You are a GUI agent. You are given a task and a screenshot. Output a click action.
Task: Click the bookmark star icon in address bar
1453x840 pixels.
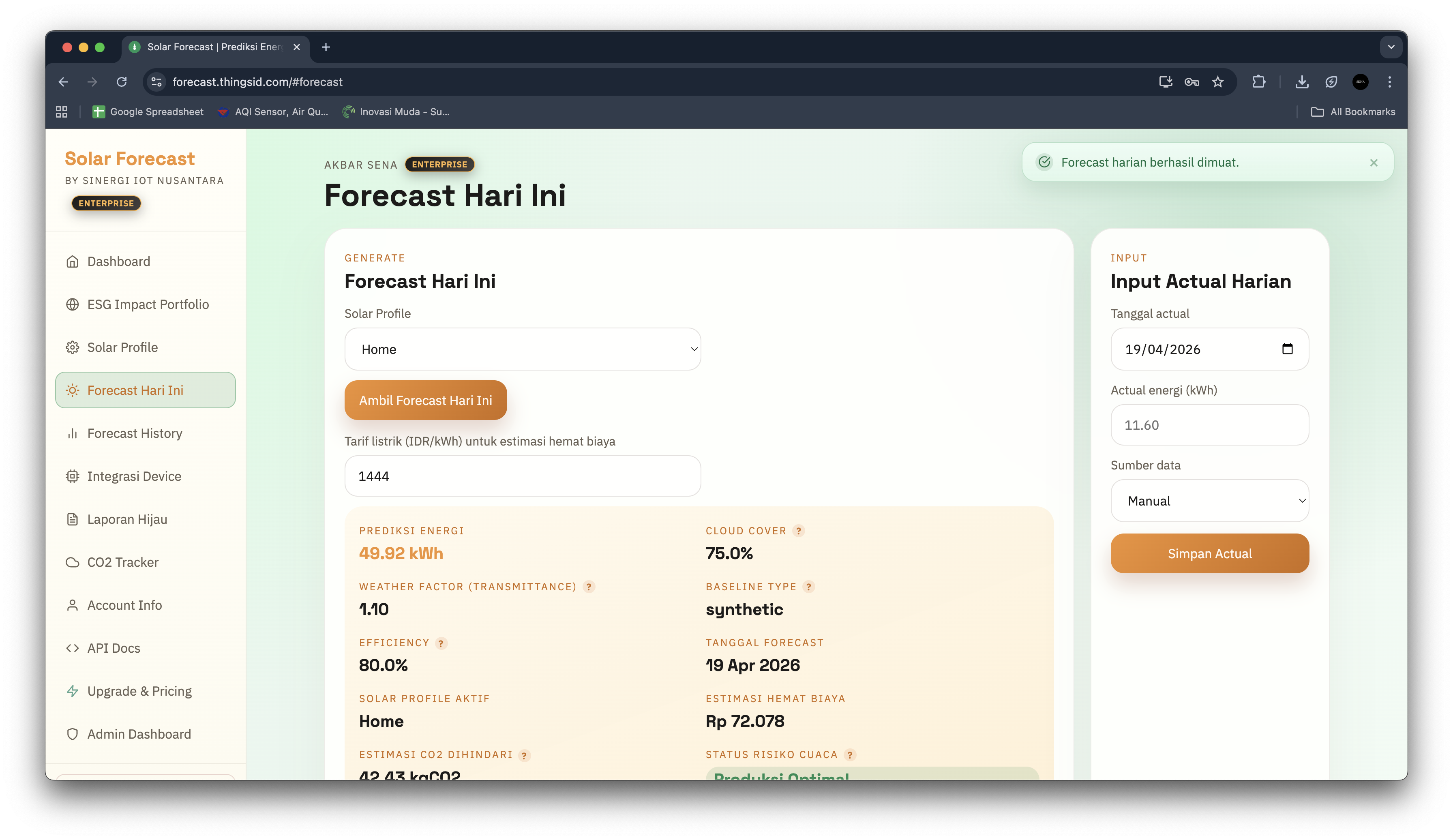pyautogui.click(x=1218, y=82)
